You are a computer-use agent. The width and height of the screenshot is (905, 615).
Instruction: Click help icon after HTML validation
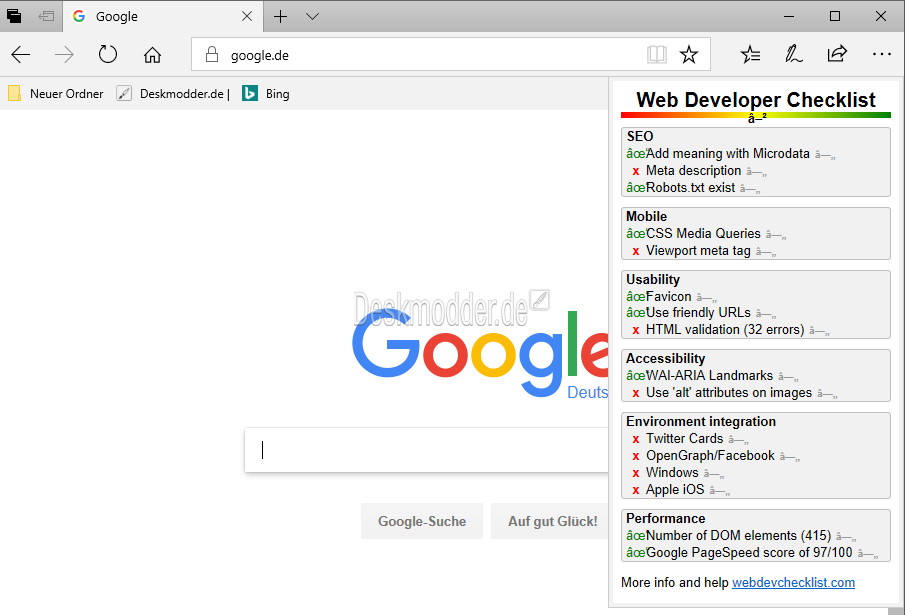coord(819,331)
